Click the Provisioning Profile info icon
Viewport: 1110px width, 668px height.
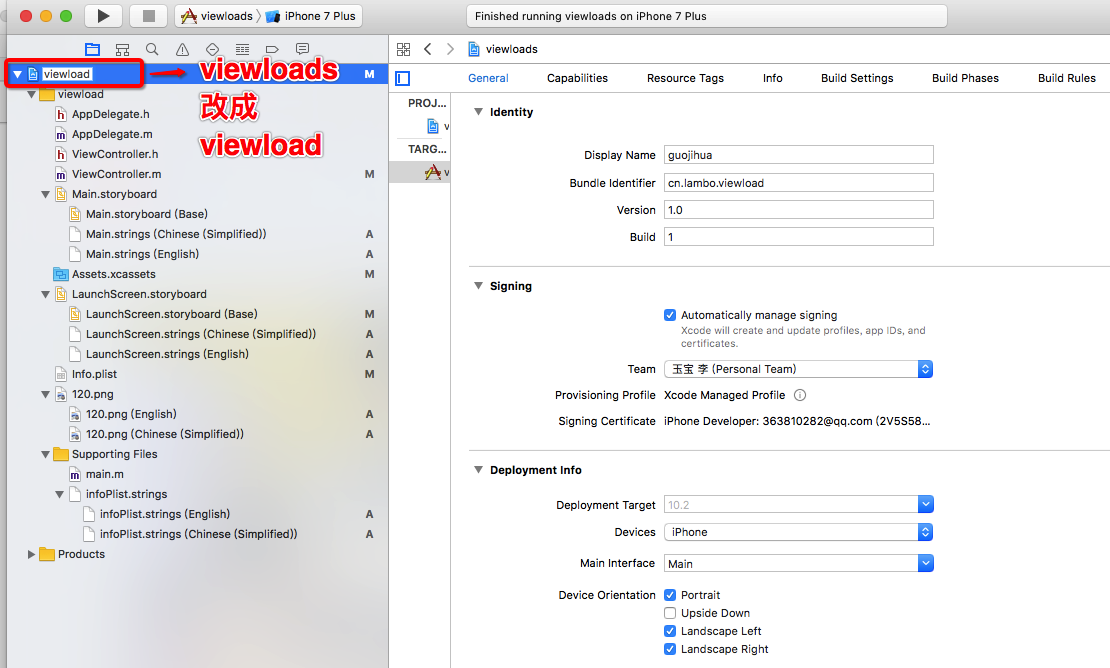pyautogui.click(x=800, y=395)
